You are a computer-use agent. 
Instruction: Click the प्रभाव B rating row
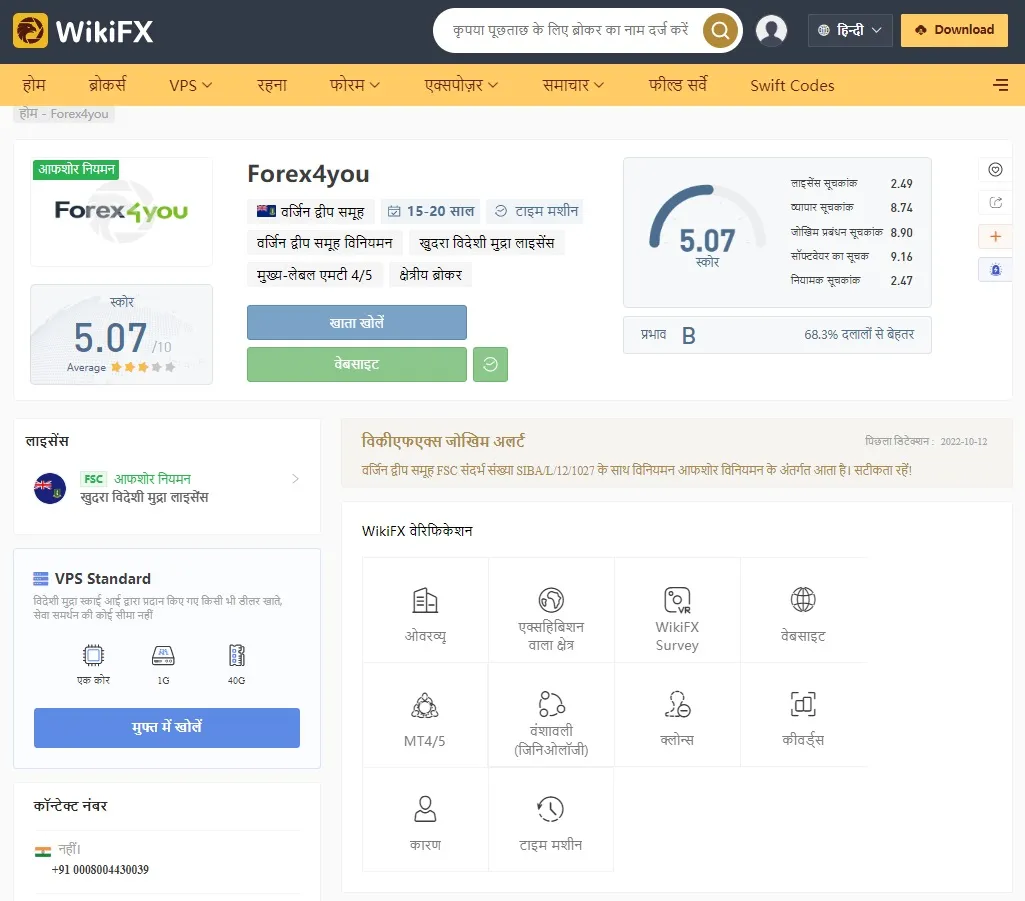[777, 335]
